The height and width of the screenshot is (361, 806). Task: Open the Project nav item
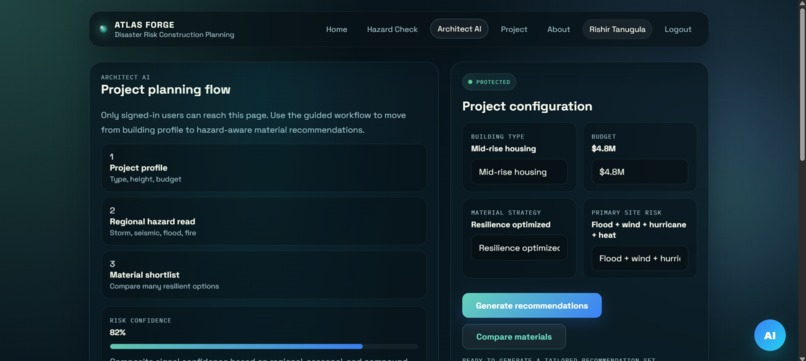pos(514,29)
